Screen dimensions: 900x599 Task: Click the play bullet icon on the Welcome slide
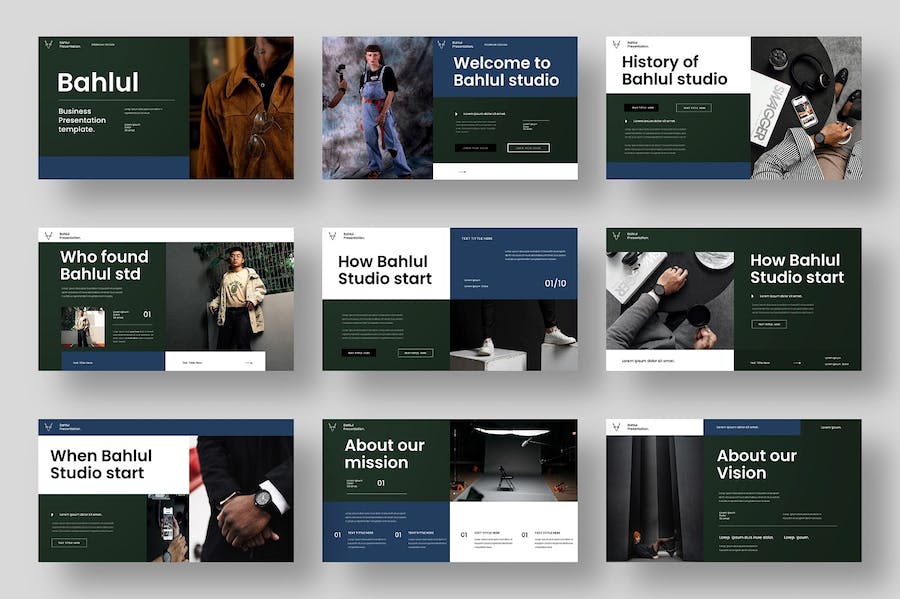point(457,113)
